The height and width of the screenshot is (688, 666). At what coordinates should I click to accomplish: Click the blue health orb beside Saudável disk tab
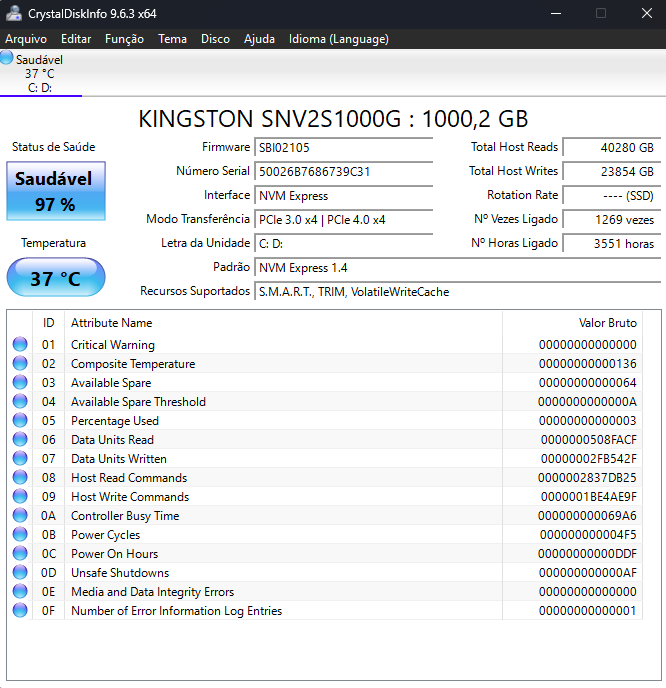[x=7, y=57]
